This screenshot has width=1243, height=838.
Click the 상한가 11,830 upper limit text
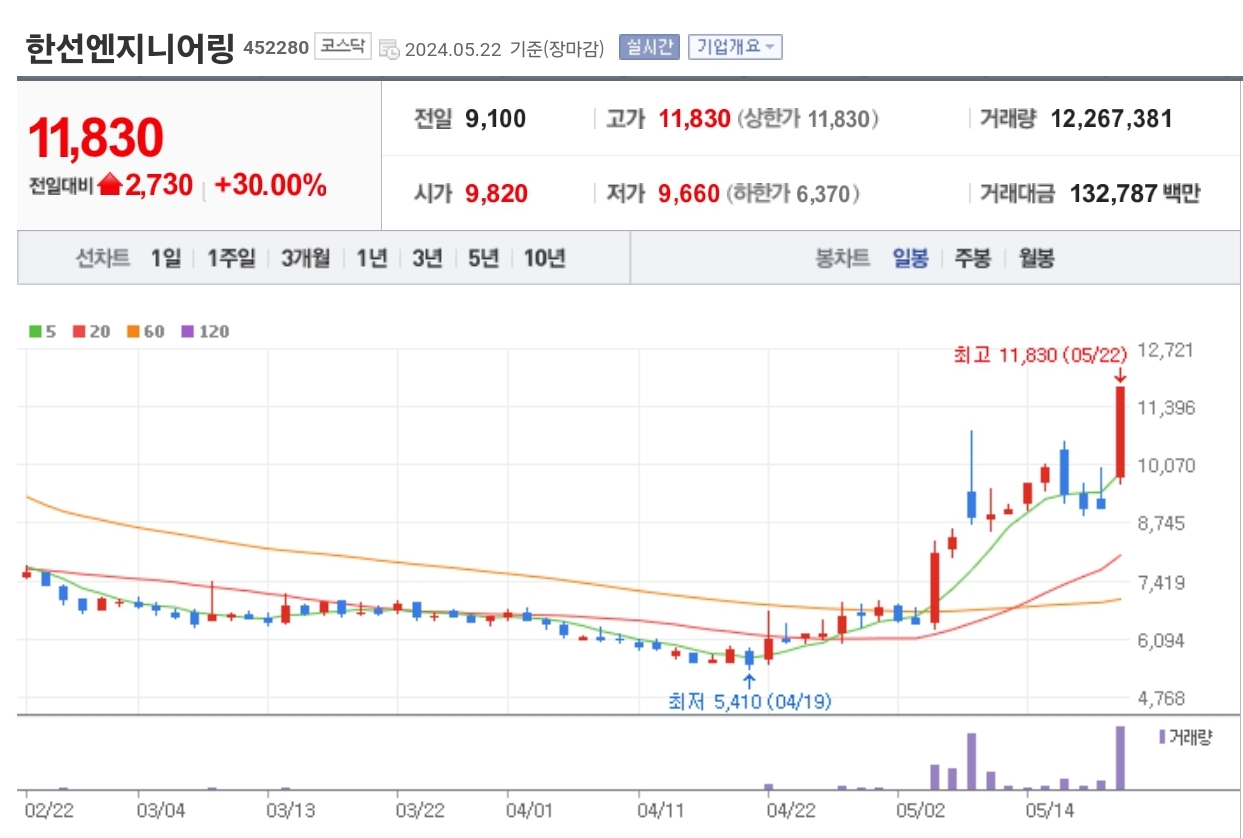pyautogui.click(x=808, y=119)
